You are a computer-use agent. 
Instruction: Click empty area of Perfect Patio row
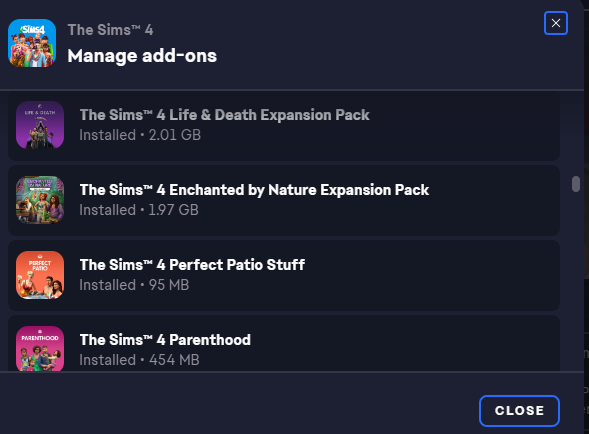pyautogui.click(x=432, y=275)
